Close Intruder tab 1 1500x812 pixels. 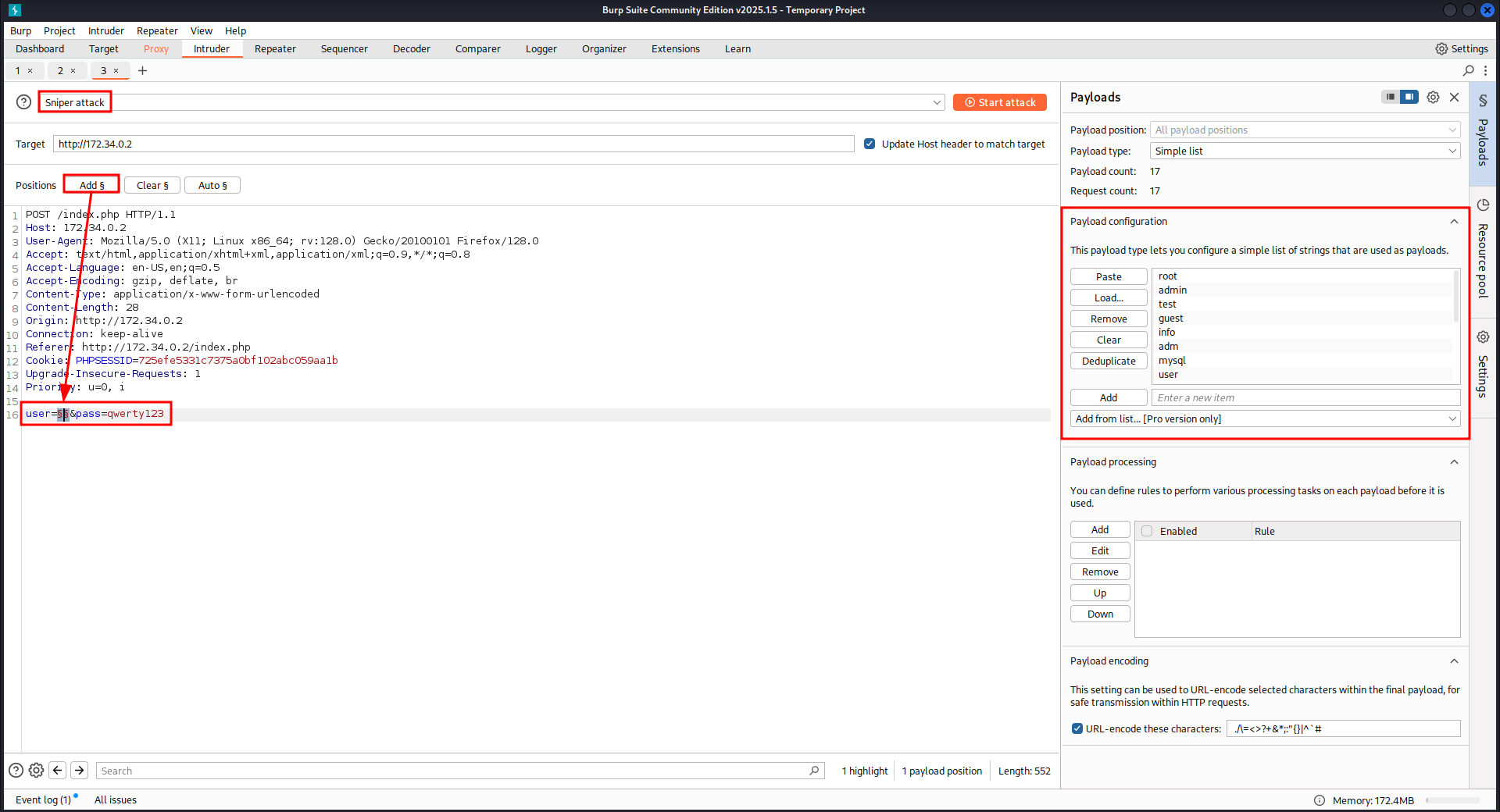click(x=30, y=70)
